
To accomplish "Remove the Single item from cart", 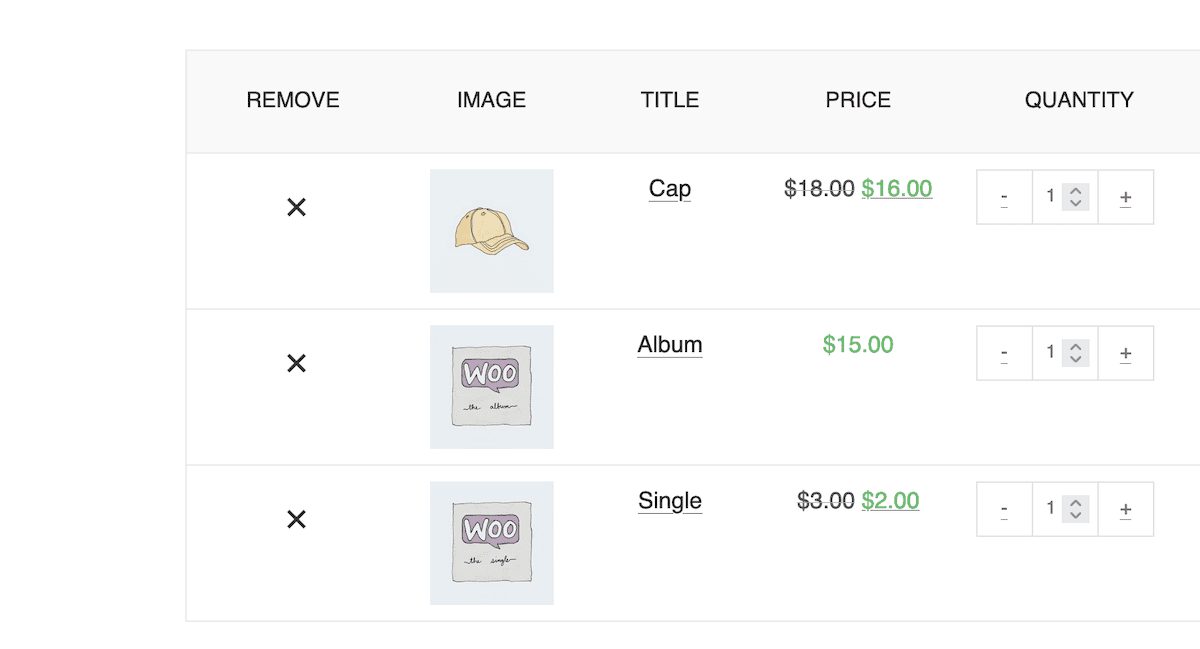I will [296, 519].
